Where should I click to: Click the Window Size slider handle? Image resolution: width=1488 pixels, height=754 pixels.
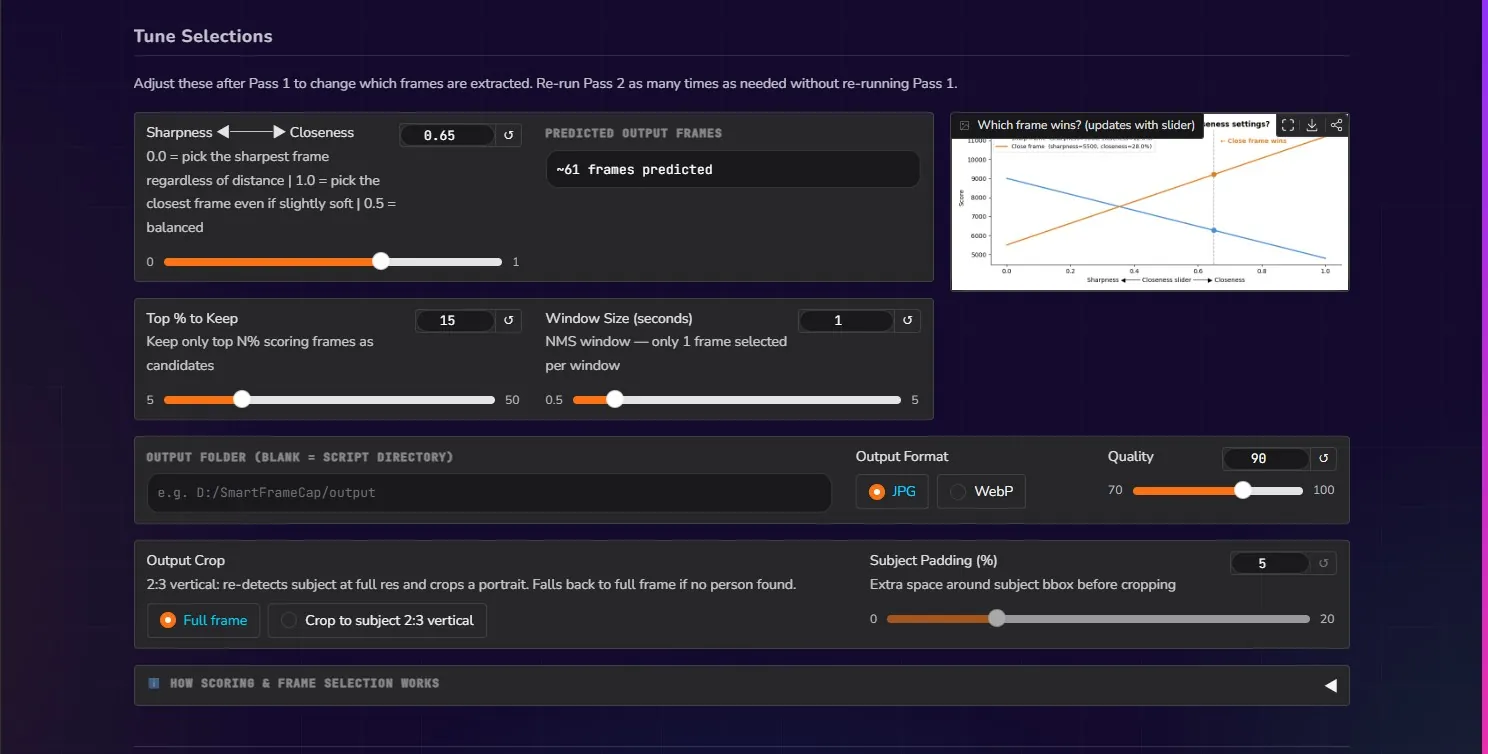click(x=615, y=400)
